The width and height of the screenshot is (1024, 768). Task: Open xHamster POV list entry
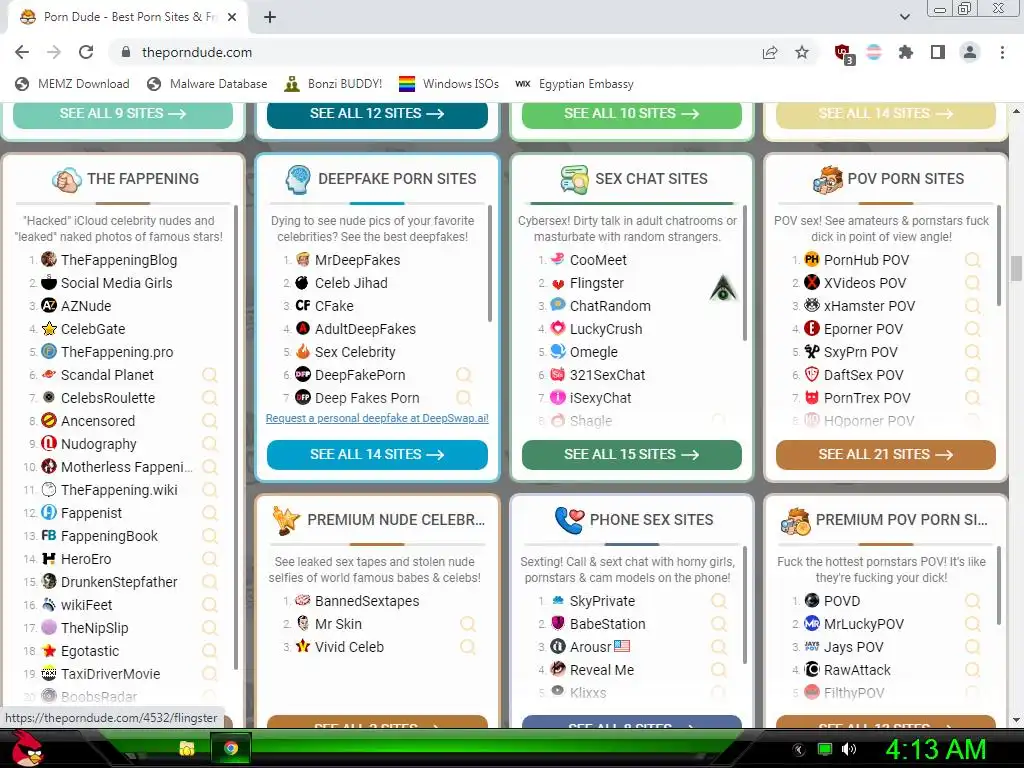(869, 306)
